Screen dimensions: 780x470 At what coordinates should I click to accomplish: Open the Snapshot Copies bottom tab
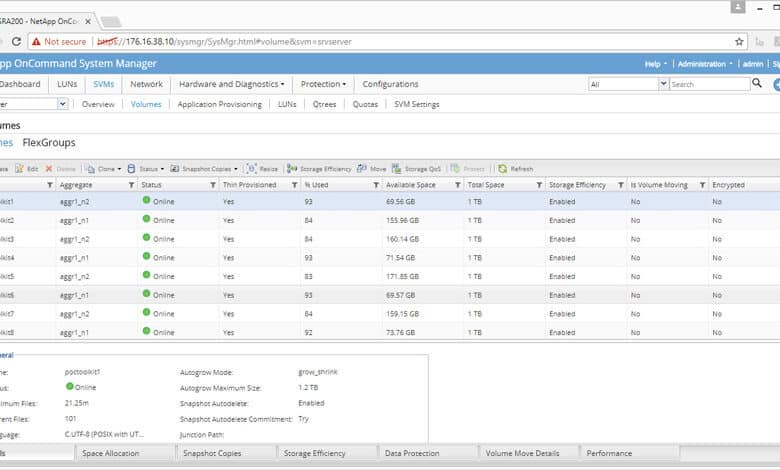pyautogui.click(x=226, y=453)
